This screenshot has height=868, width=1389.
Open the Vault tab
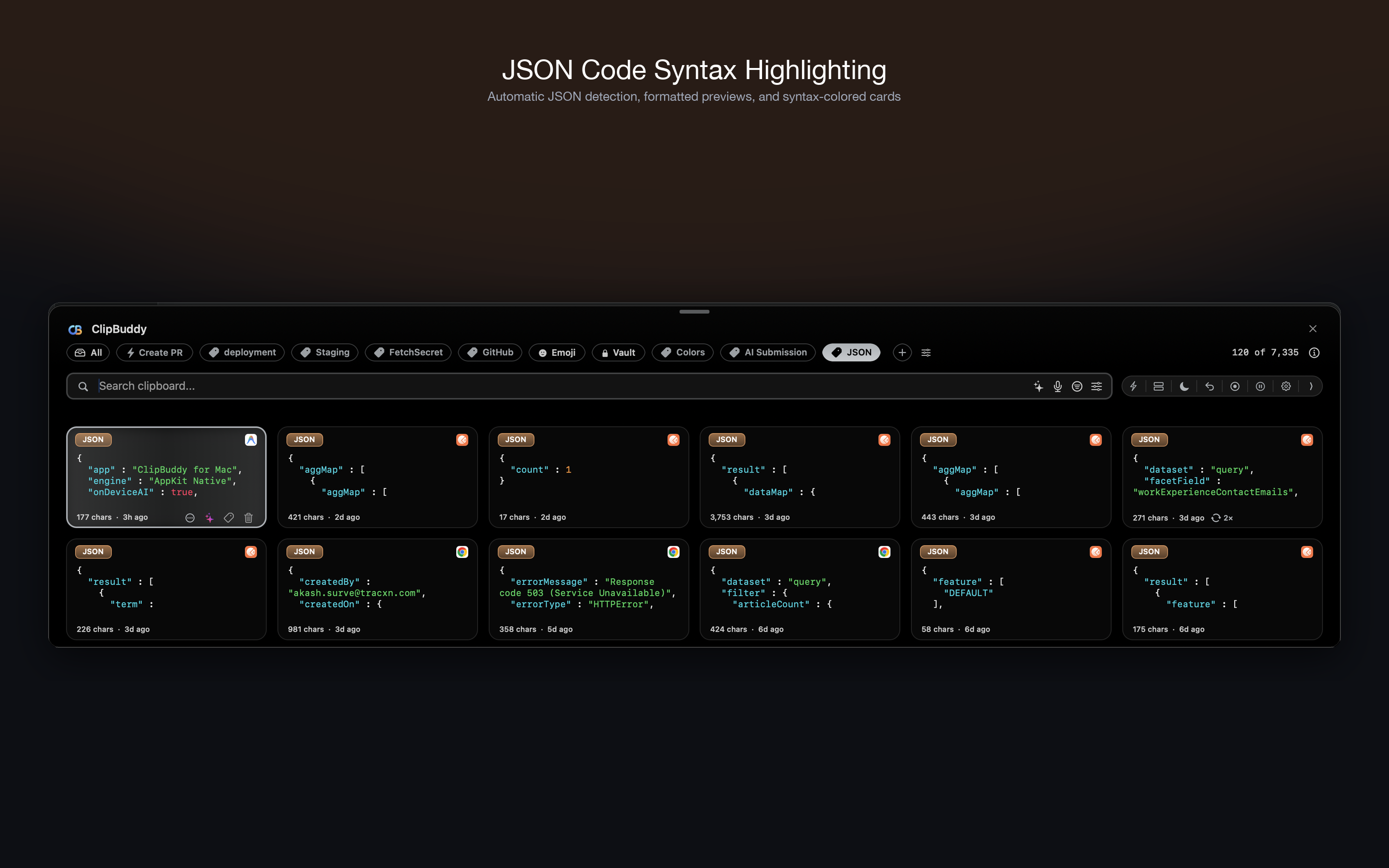tap(618, 353)
